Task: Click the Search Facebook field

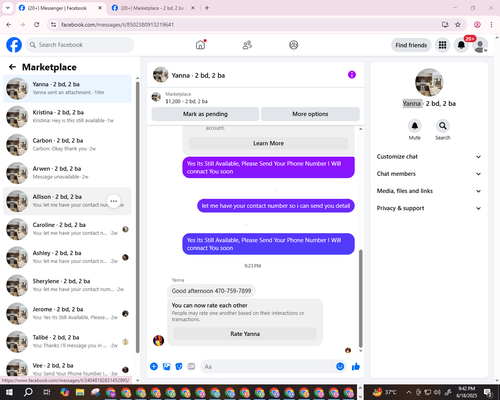Action: pyautogui.click(x=80, y=45)
